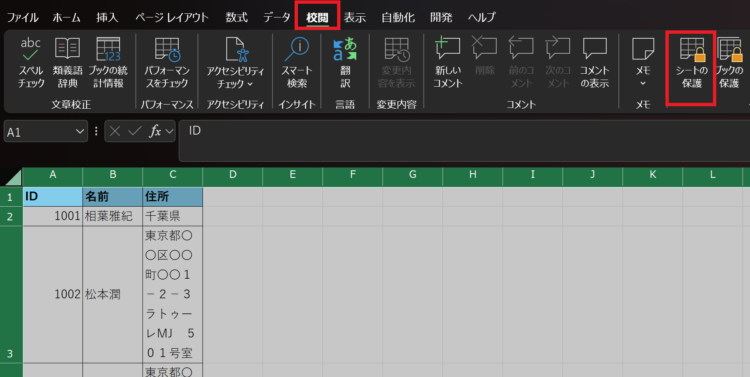Switch to the 数式 formulas tab
The image size is (750, 377).
click(236, 18)
